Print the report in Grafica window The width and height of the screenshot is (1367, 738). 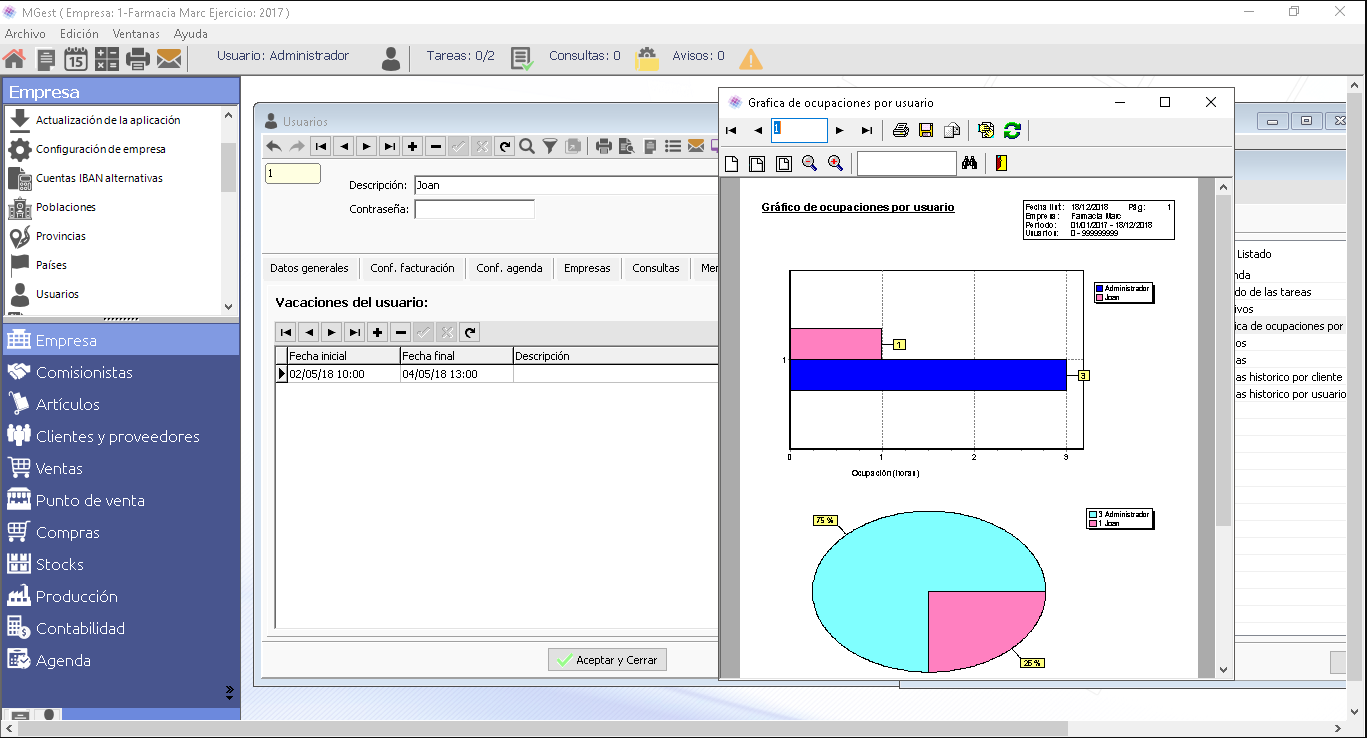click(x=901, y=130)
